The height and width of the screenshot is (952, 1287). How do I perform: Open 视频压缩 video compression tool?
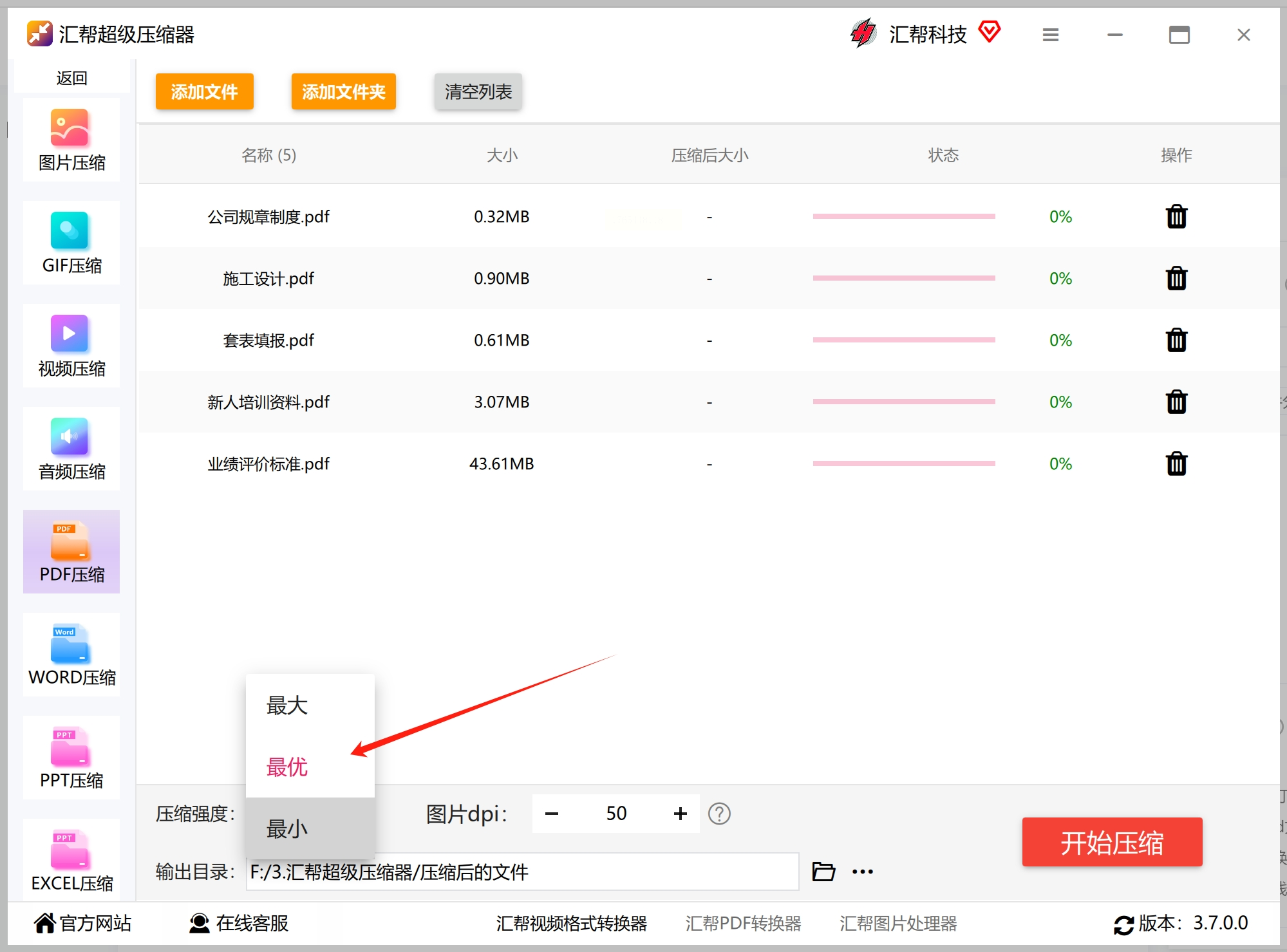[x=71, y=346]
